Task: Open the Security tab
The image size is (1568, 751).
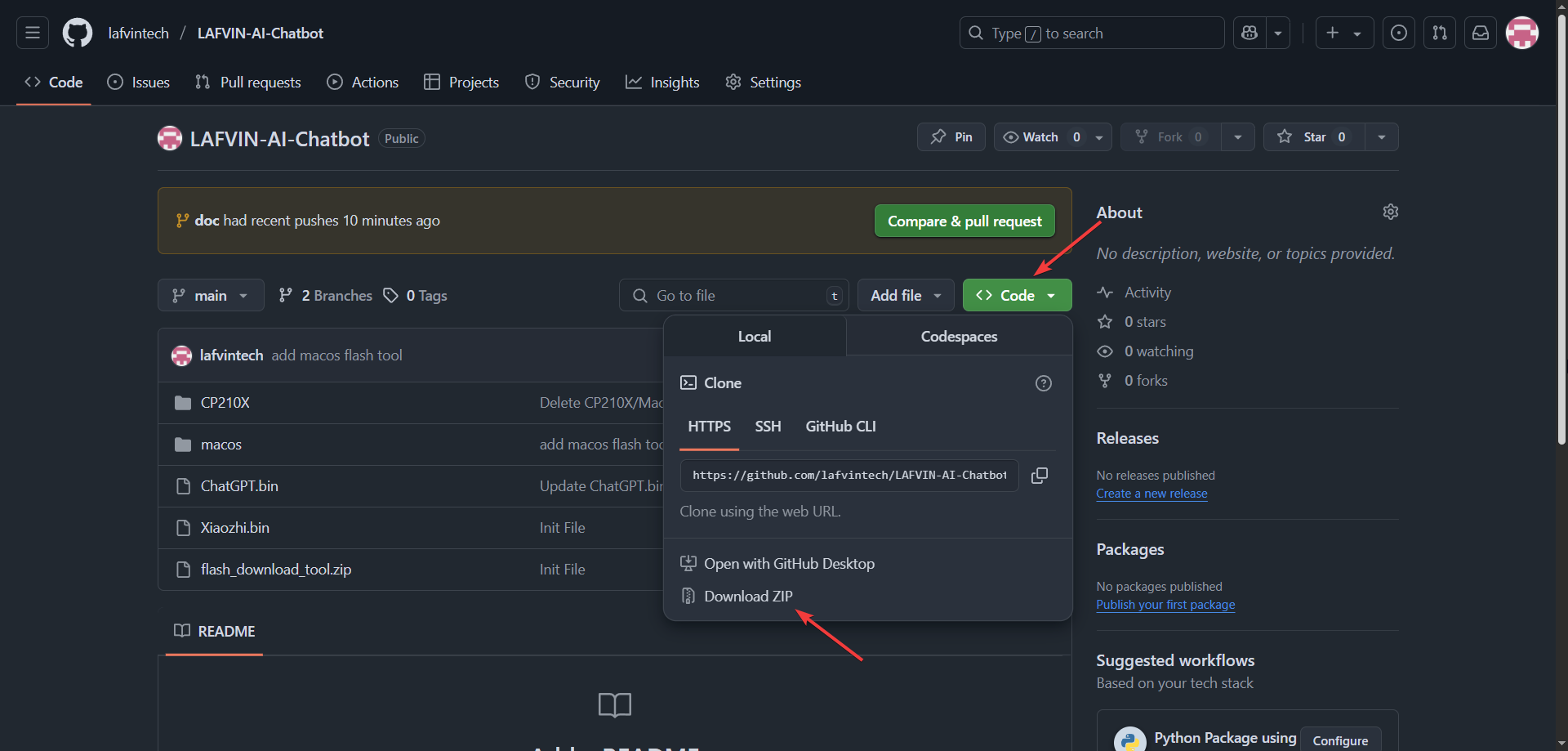Action: point(562,83)
